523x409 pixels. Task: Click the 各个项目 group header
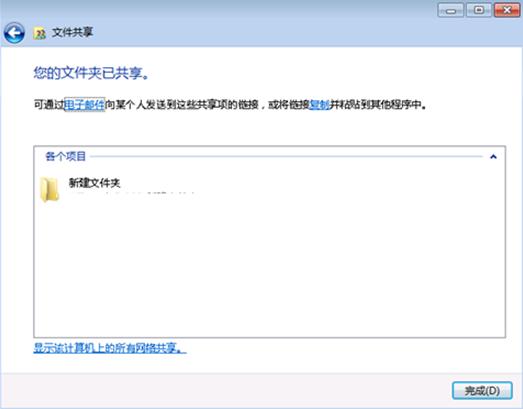coord(65,156)
